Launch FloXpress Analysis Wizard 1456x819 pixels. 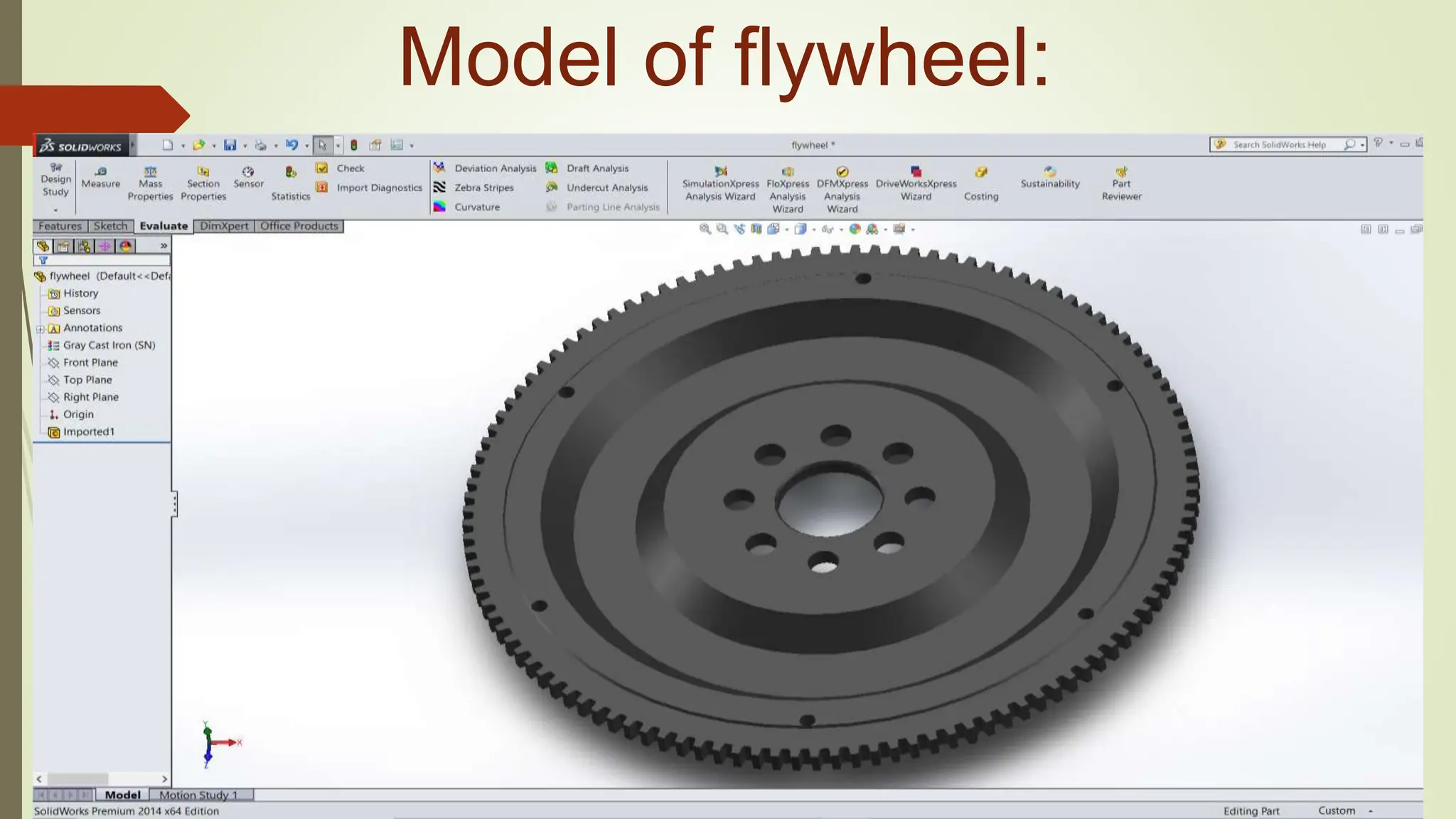click(x=788, y=189)
